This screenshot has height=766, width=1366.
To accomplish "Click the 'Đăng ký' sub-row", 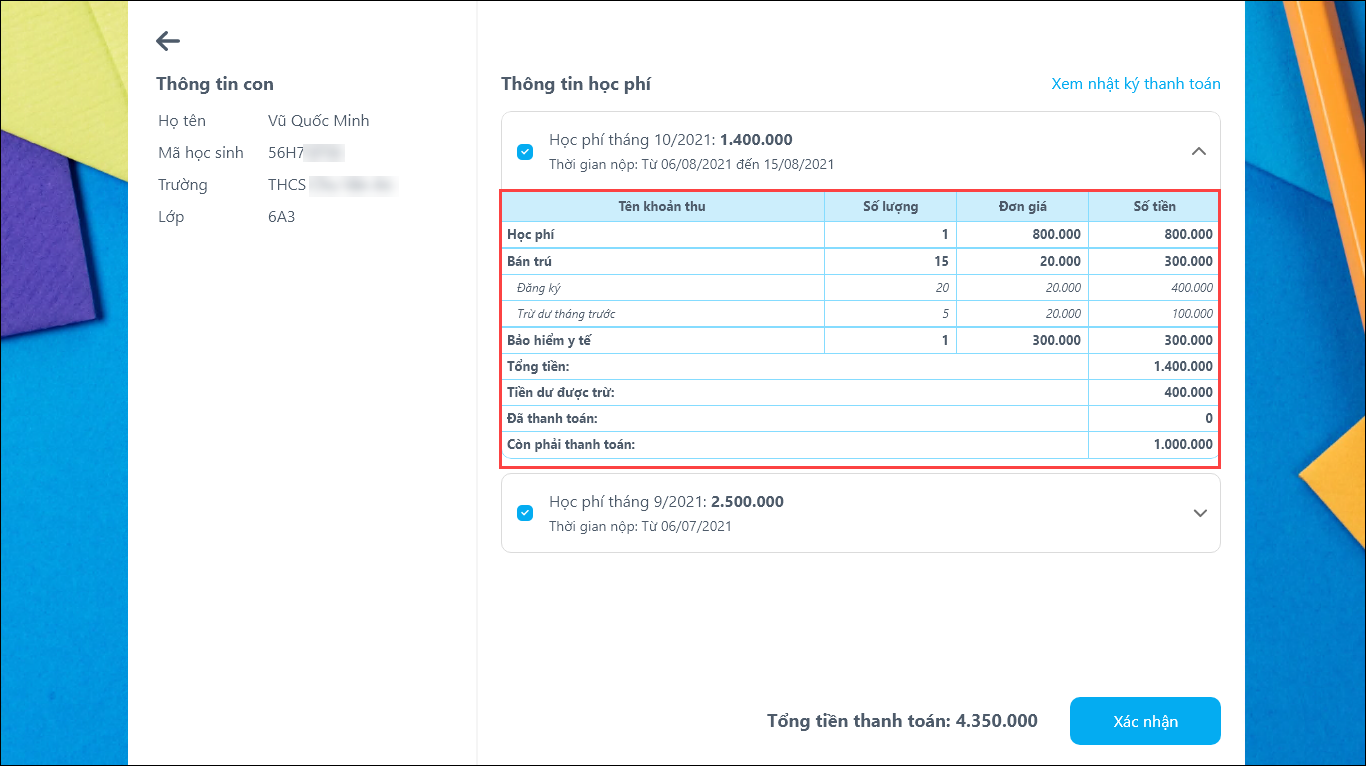I will (539, 288).
